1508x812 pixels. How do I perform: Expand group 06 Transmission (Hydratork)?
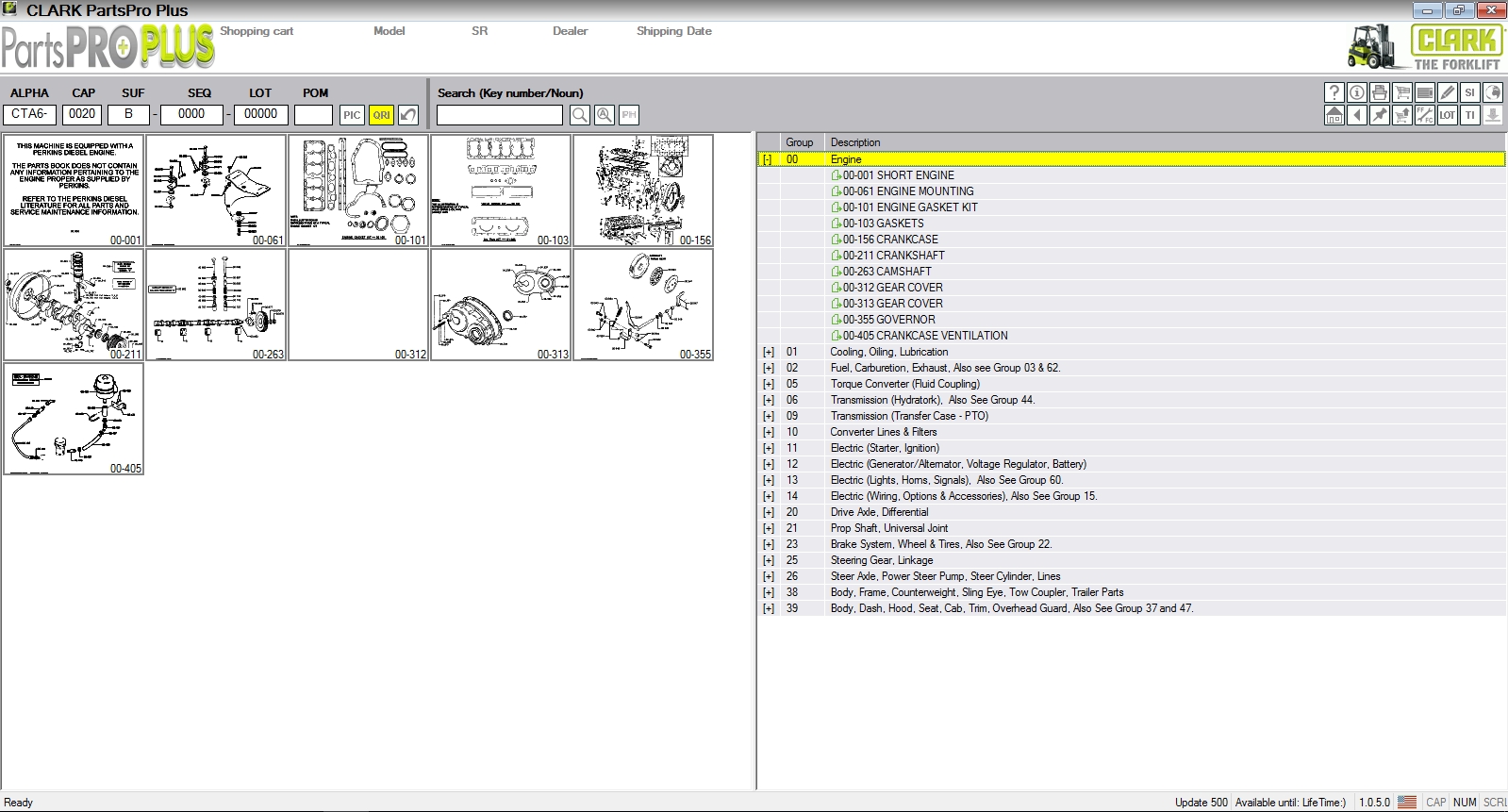coord(768,400)
